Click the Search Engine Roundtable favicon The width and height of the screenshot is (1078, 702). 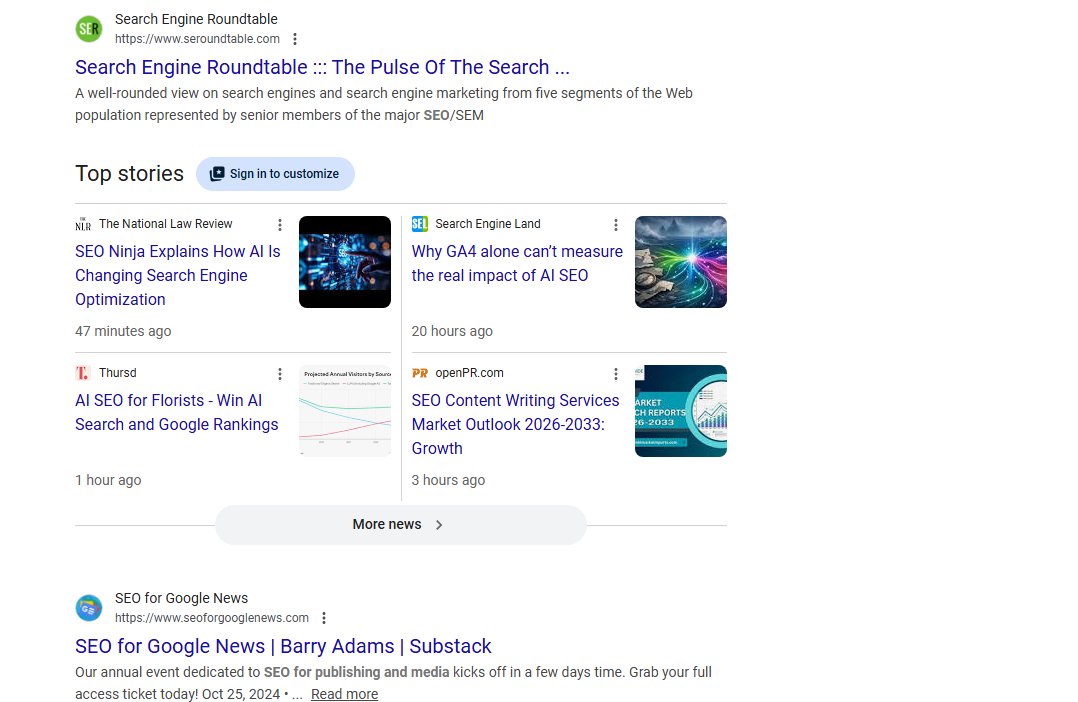coord(89,29)
